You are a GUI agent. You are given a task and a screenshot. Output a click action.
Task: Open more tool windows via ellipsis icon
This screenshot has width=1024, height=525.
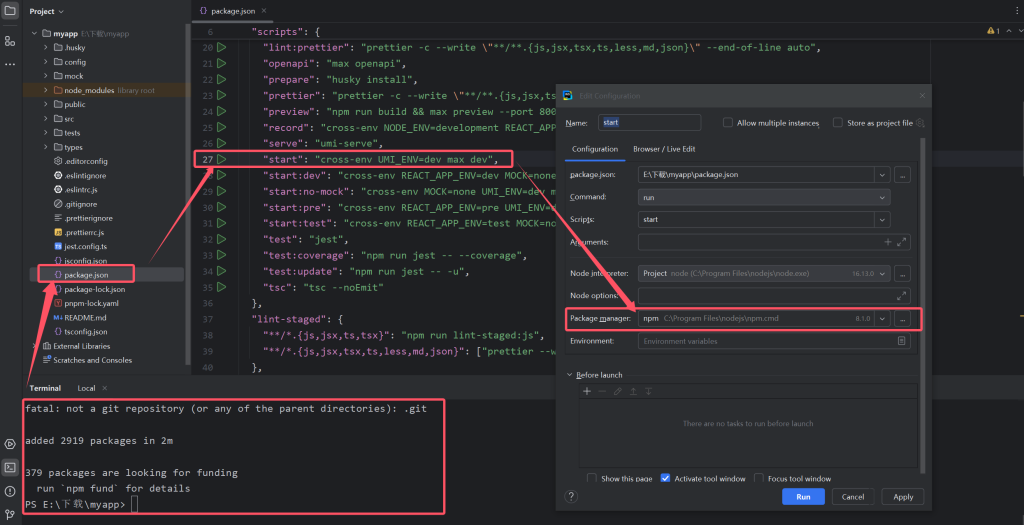[x=10, y=64]
